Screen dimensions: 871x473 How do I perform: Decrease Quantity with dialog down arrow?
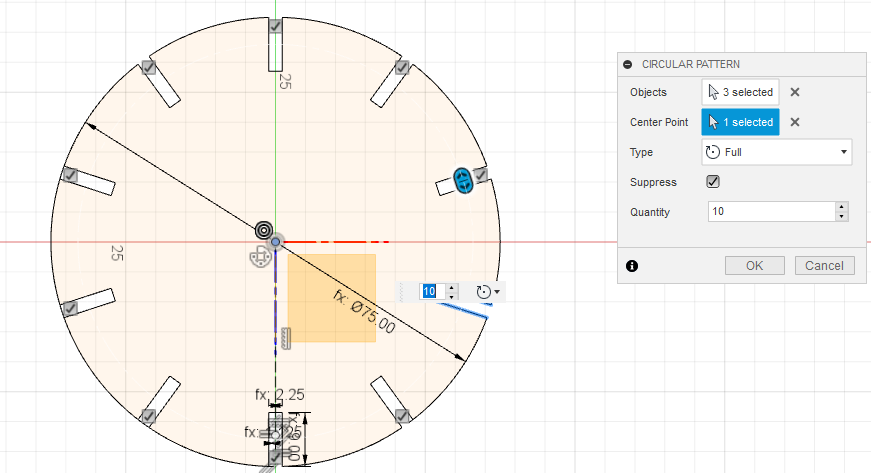[842, 217]
